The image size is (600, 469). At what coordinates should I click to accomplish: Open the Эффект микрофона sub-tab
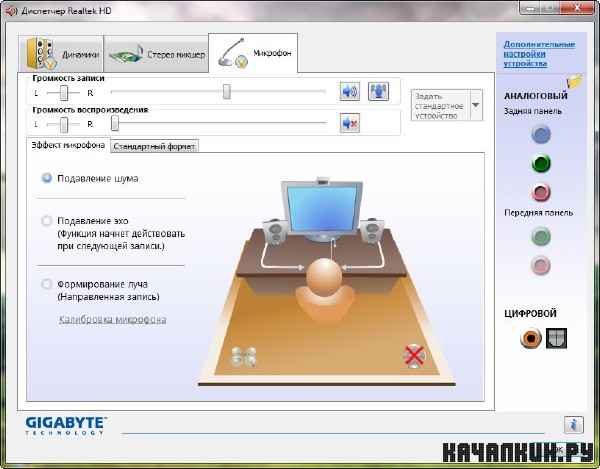(68, 145)
